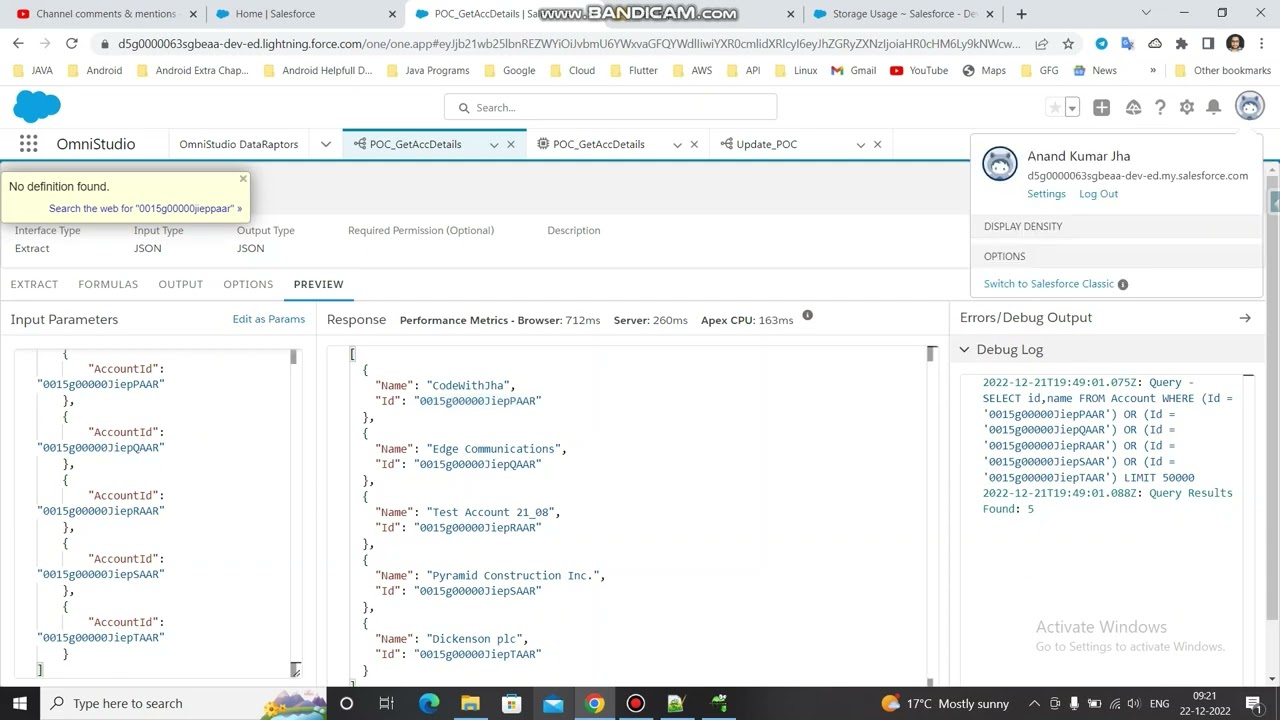
Task: Click "CodeWithJha" in the response JSON
Action: [x=468, y=385]
